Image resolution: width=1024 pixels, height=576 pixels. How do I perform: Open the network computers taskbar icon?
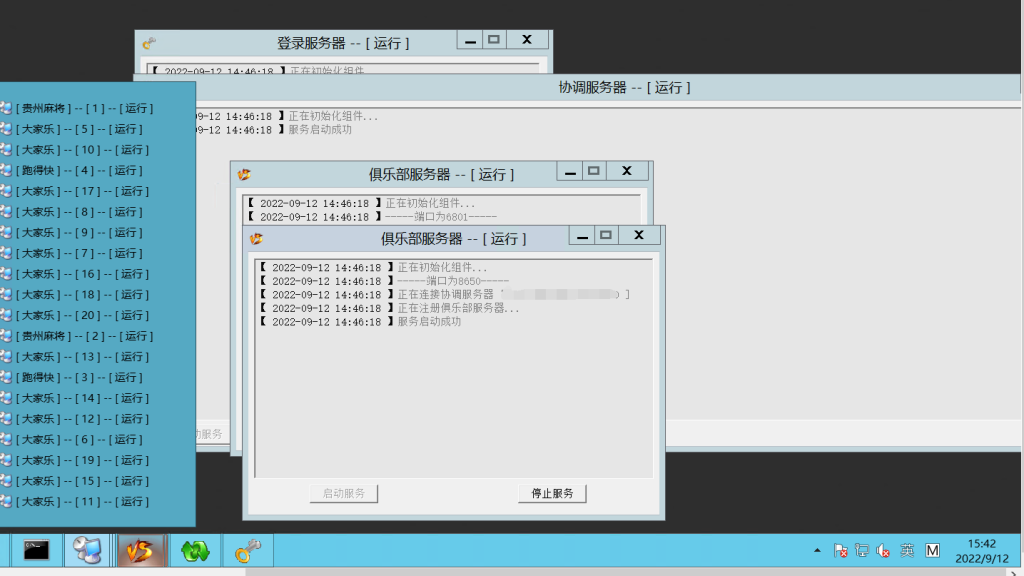[88, 550]
